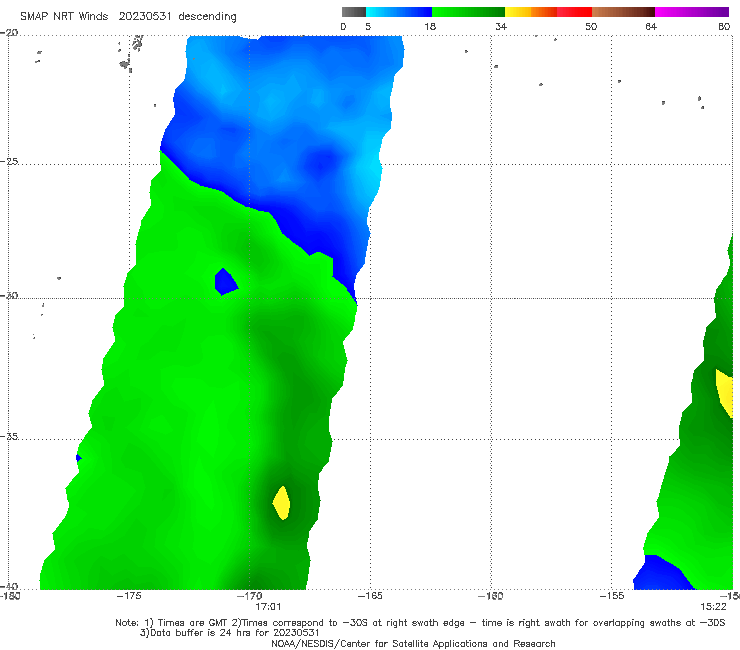This screenshot has width=740, height=650.
Task: Click the yellow patch in the right-edge swath
Action: (x=725, y=393)
